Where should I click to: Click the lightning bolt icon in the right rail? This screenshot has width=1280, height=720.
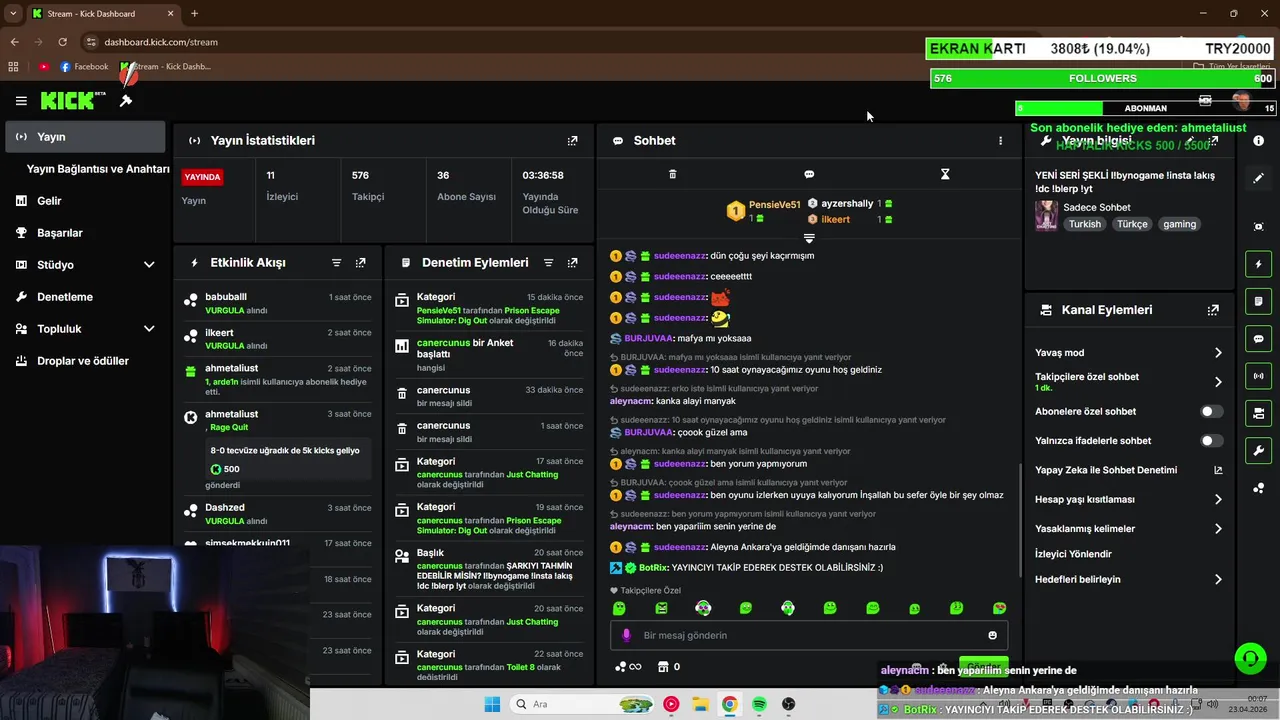tap(1259, 264)
